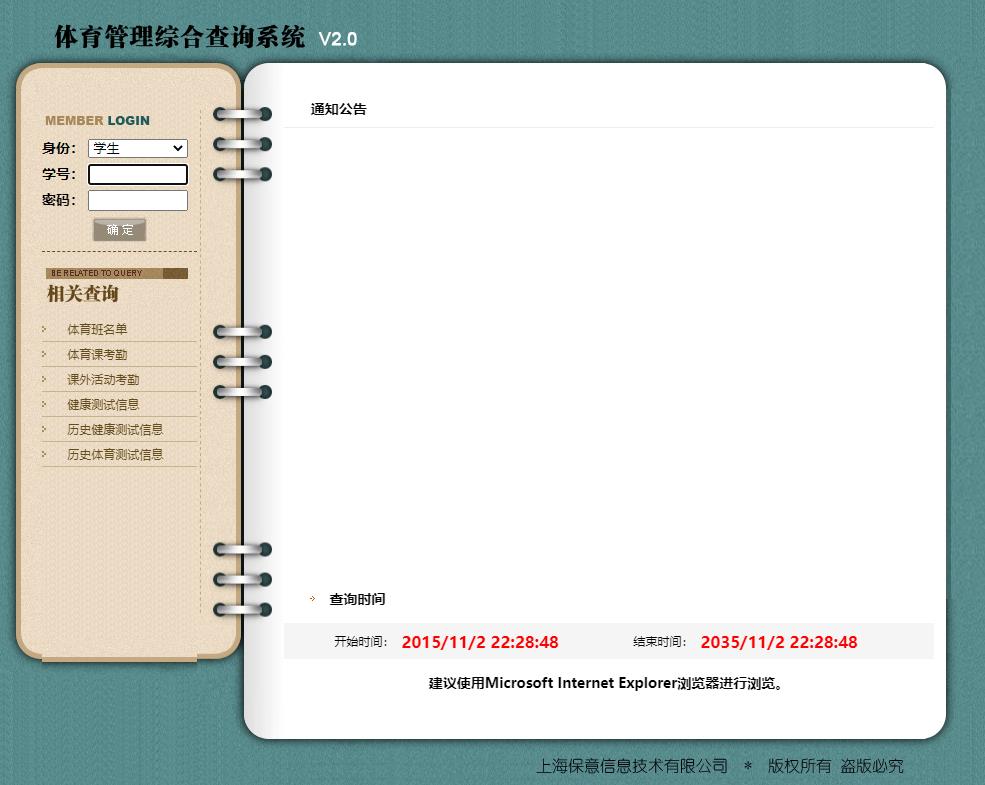Open the 历史体育测试信息 link

tap(115, 455)
